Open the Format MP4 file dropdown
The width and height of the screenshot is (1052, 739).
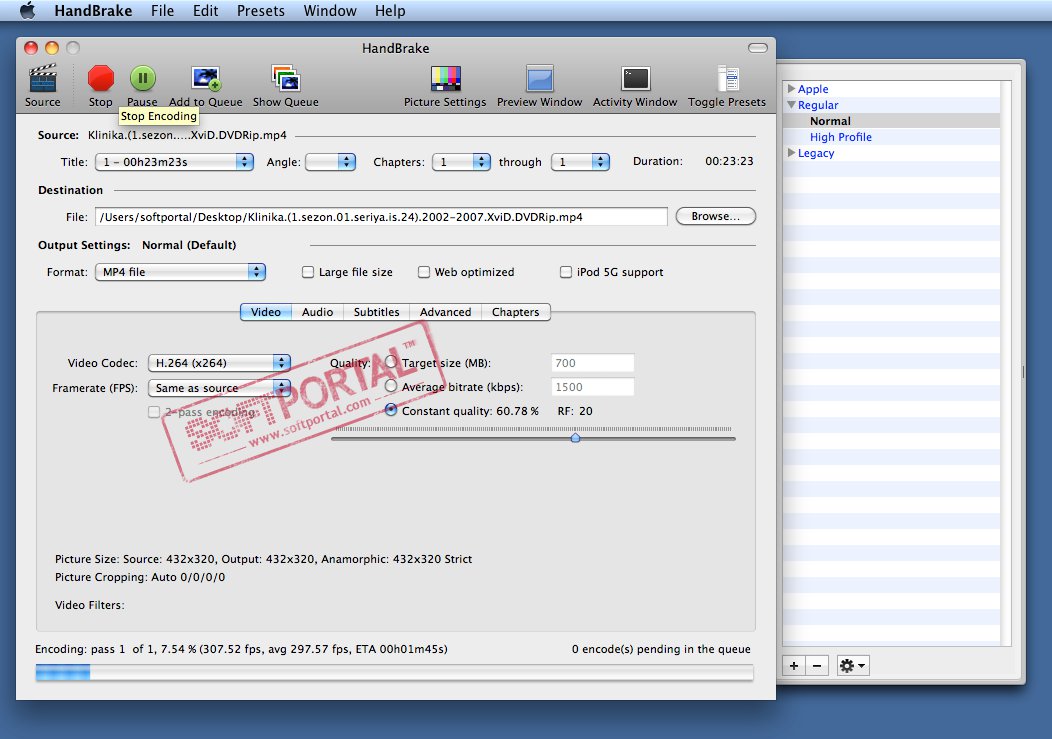click(180, 272)
